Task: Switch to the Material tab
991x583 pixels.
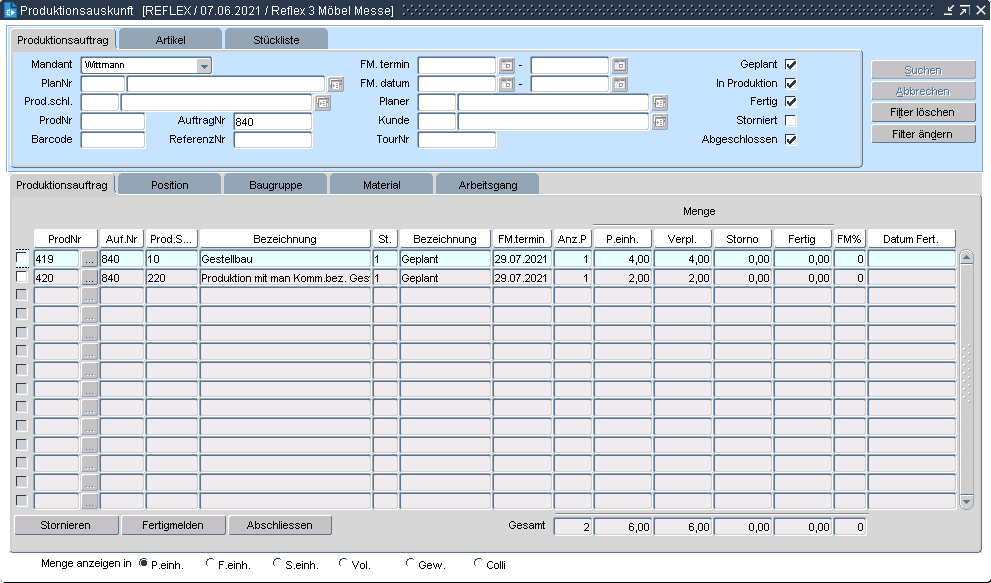Action: pyautogui.click(x=381, y=185)
